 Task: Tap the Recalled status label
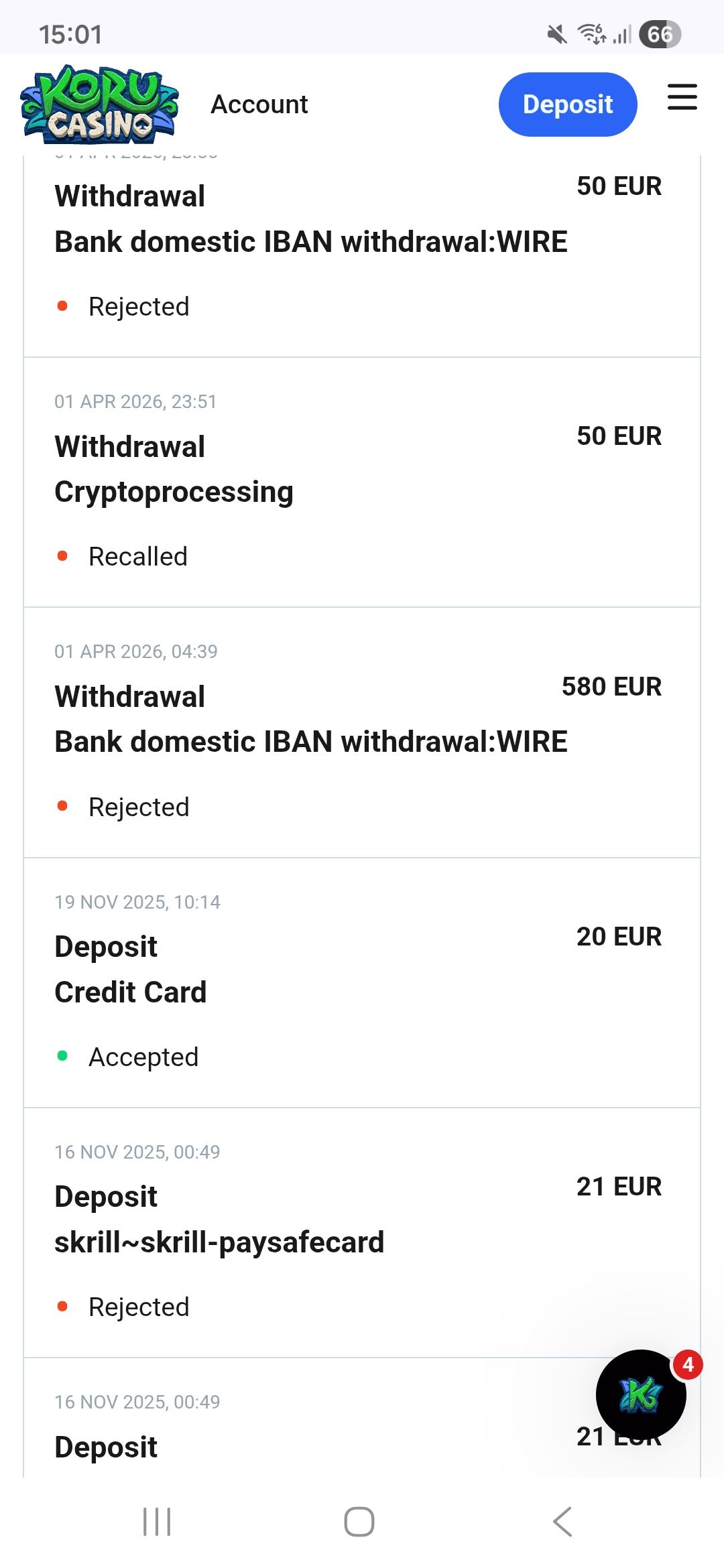[138, 556]
